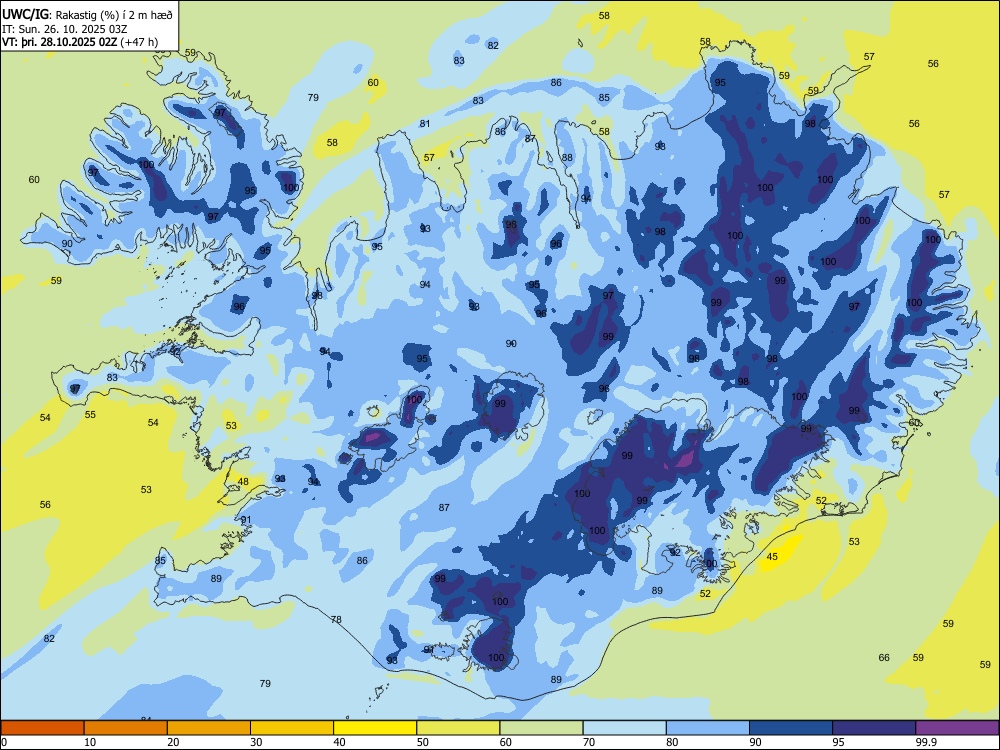Click the navy 95–99.9 legend swatch
The height and width of the screenshot is (750, 1000).
874,728
